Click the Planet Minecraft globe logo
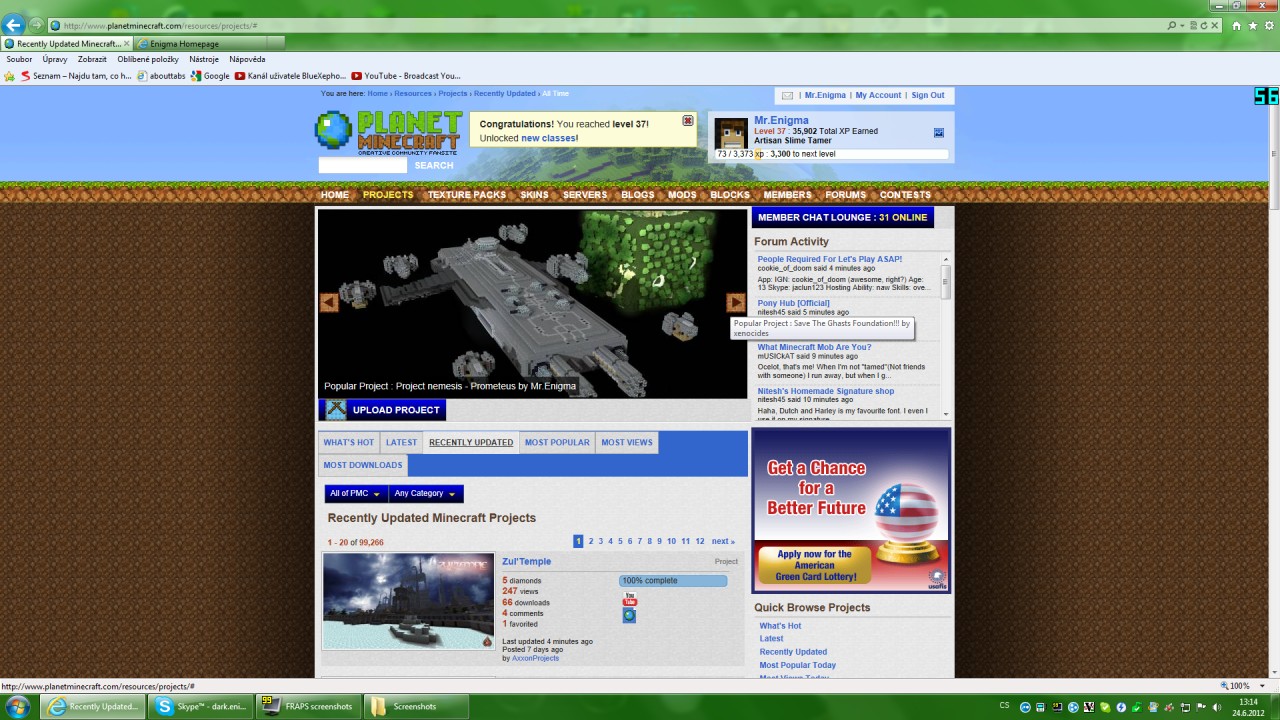This screenshot has height=720, width=1280. pos(333,131)
